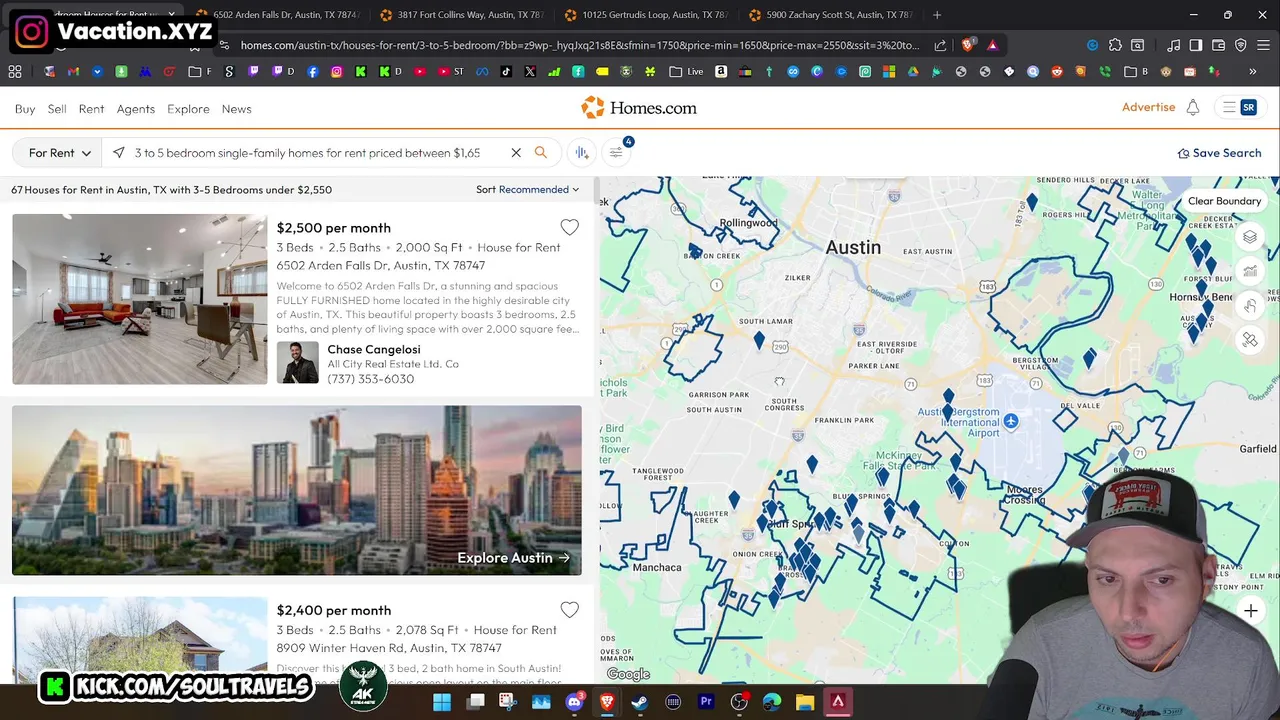1280x720 pixels.
Task: Click the Homes.com logo
Action: pyautogui.click(x=639, y=108)
